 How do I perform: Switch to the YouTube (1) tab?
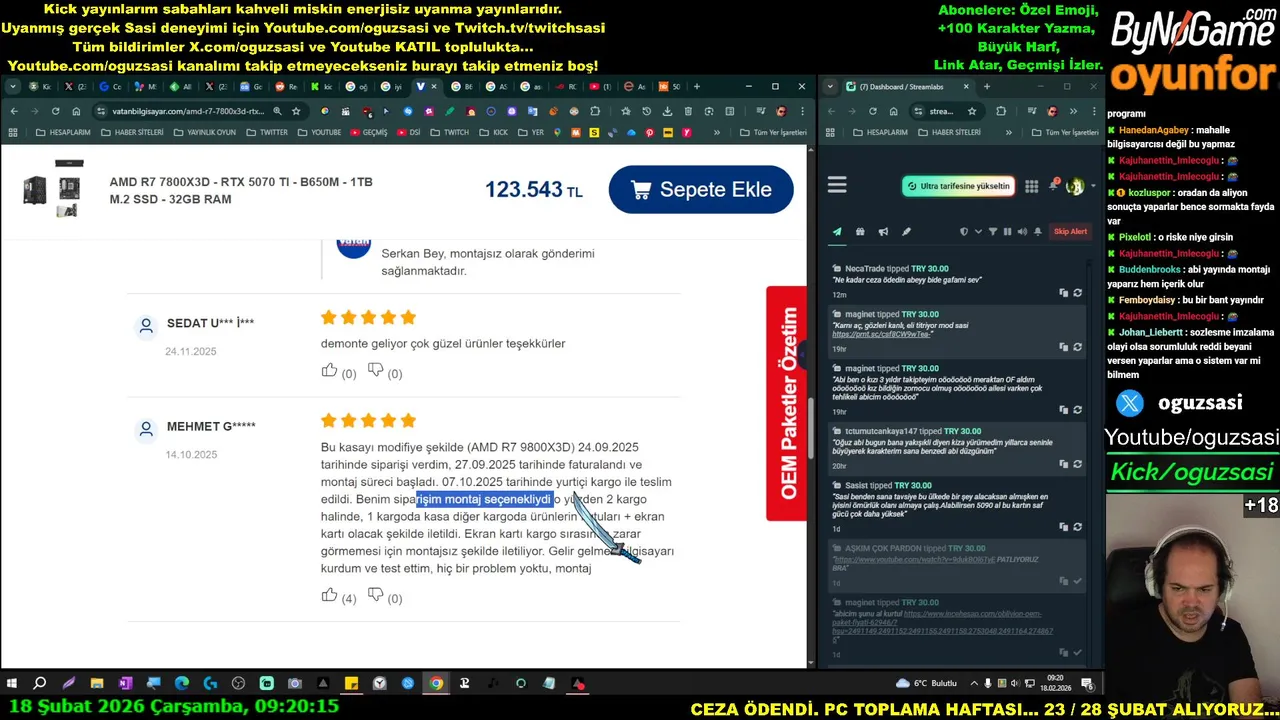(x=599, y=86)
